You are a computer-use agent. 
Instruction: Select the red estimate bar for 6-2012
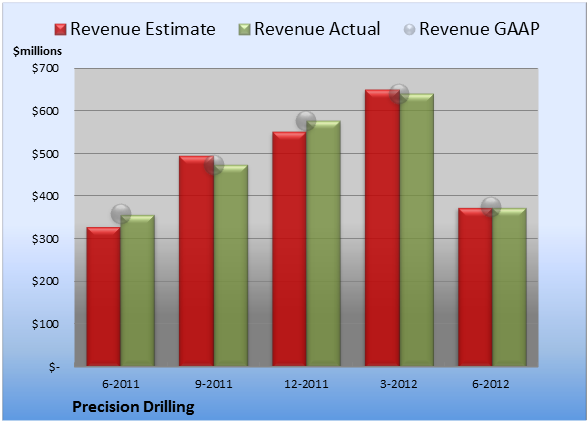(x=475, y=287)
